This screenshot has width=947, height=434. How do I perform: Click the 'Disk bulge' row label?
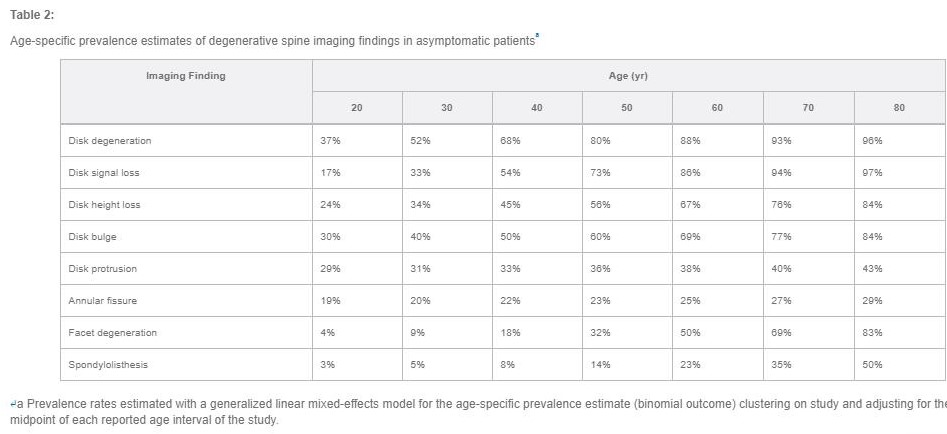[x=92, y=237]
